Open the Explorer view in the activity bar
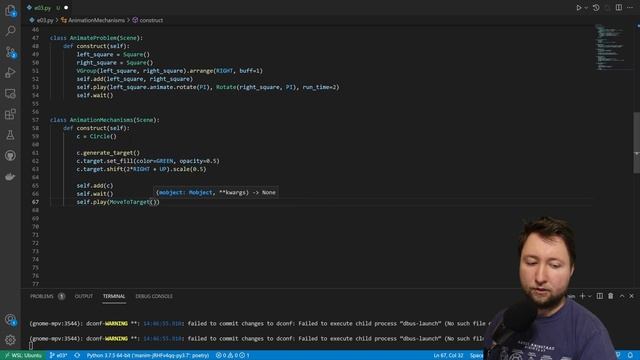The height and width of the screenshot is (360, 640). (x=10, y=11)
